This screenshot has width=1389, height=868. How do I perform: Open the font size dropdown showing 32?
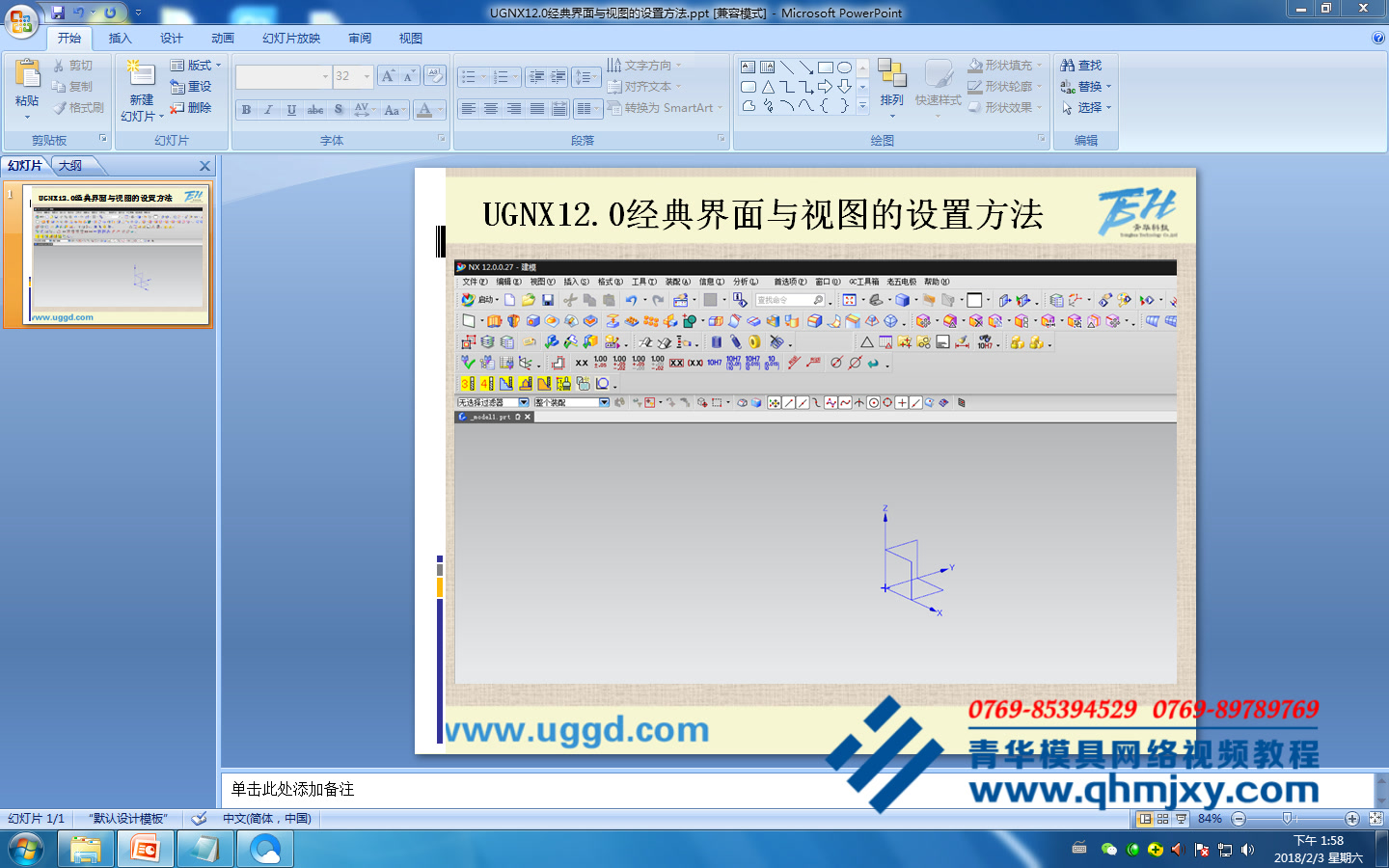(x=353, y=76)
